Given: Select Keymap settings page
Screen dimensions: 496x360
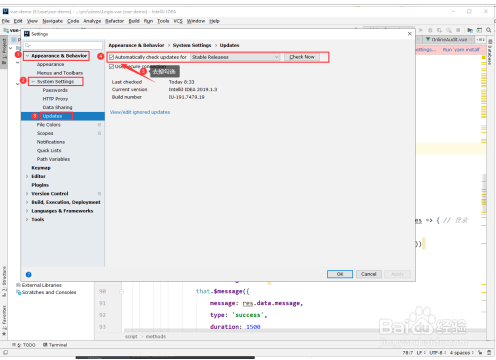Looking at the screenshot, I should (41, 168).
